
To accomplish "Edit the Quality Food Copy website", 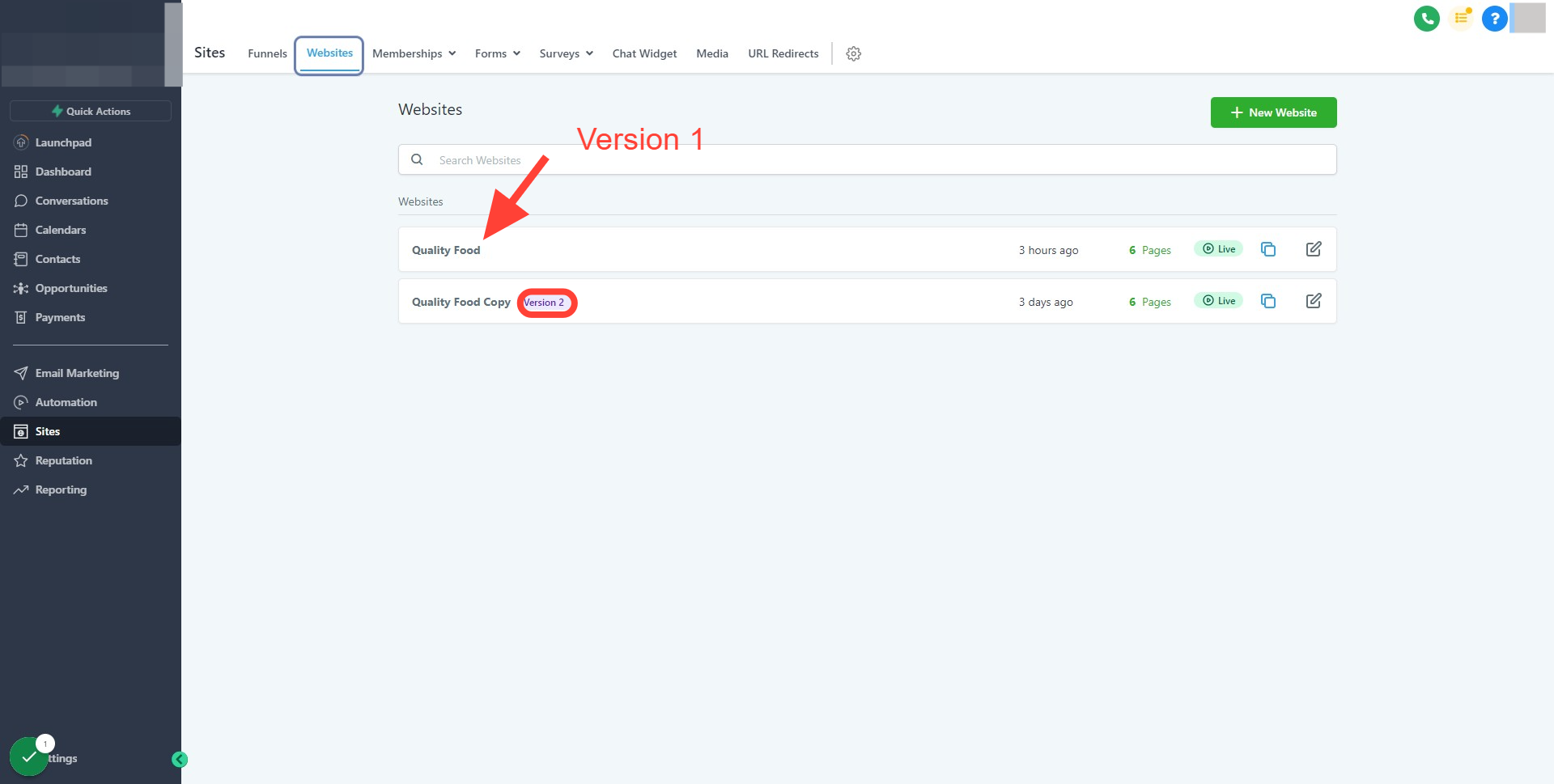I will [1314, 301].
